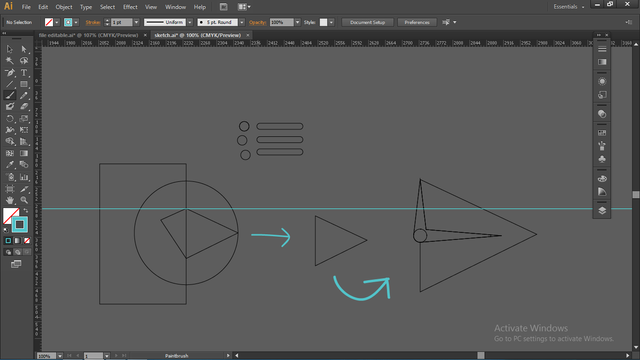The image size is (640, 360).
Task: Select the Gradient tool
Action: 24,153
